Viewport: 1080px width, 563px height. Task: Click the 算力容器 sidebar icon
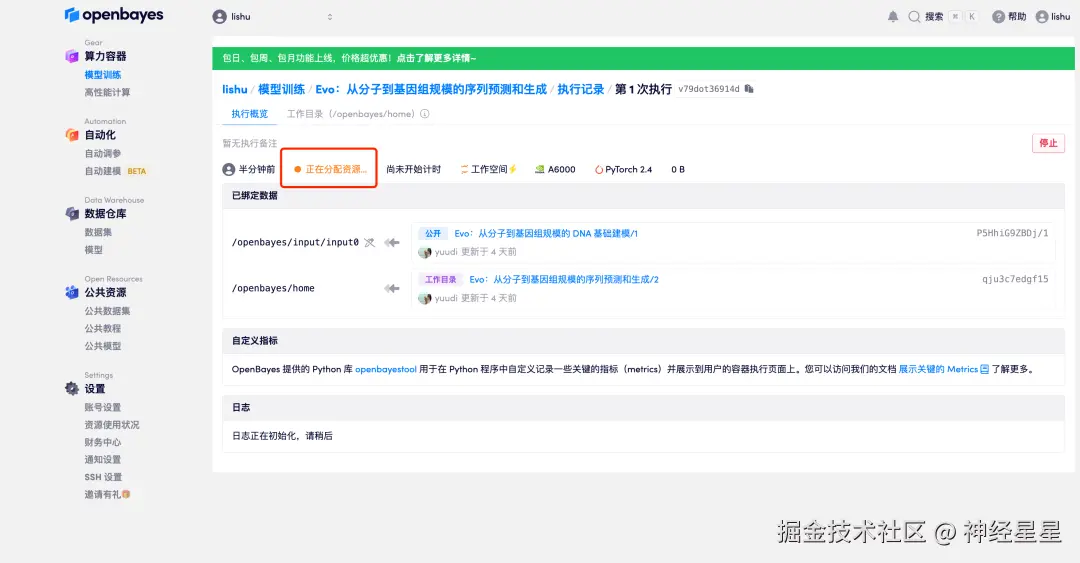click(x=72, y=57)
